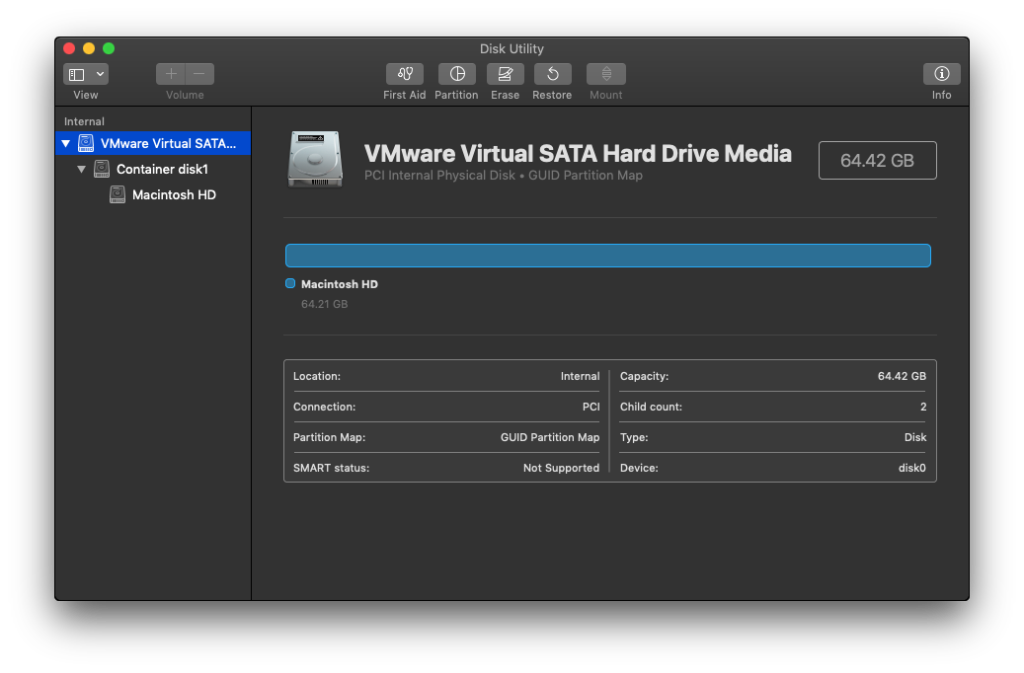
Task: Select VMware Virtual SATA drive in sidebar
Action: point(167,143)
